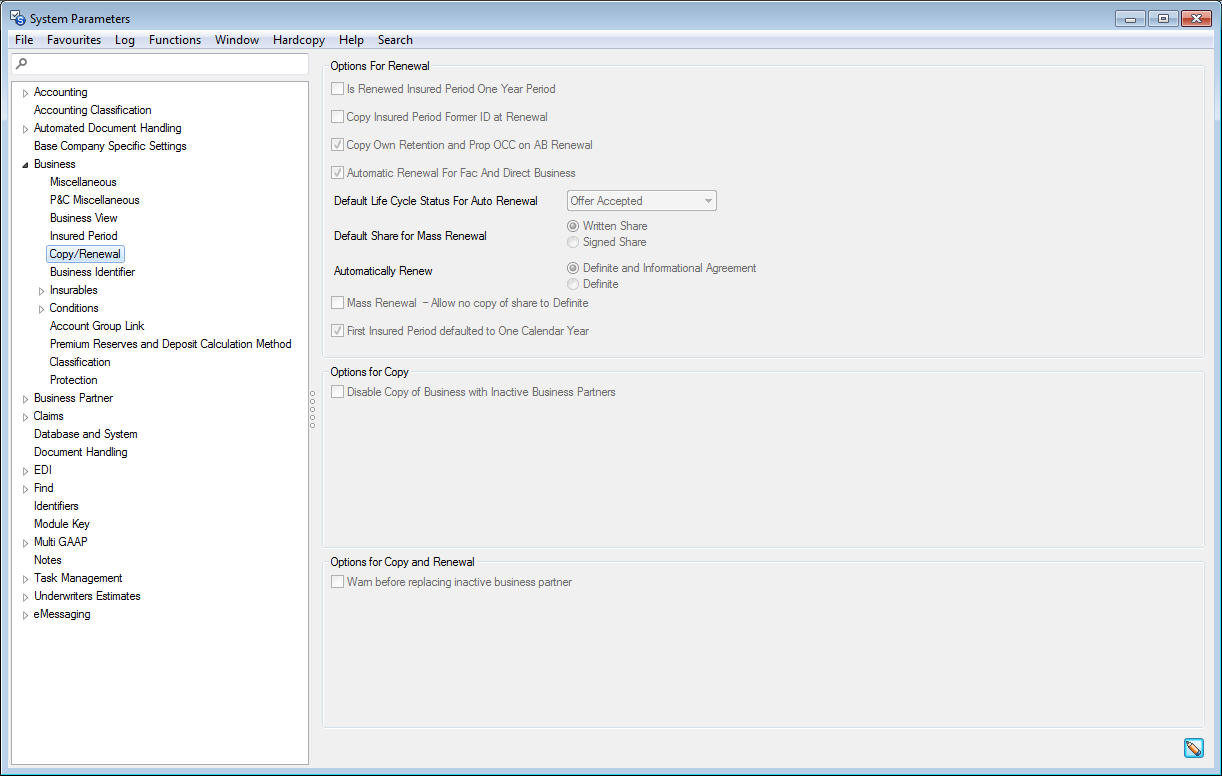
Task: Click the pencil edit icon at bottom right
Action: pos(1193,748)
